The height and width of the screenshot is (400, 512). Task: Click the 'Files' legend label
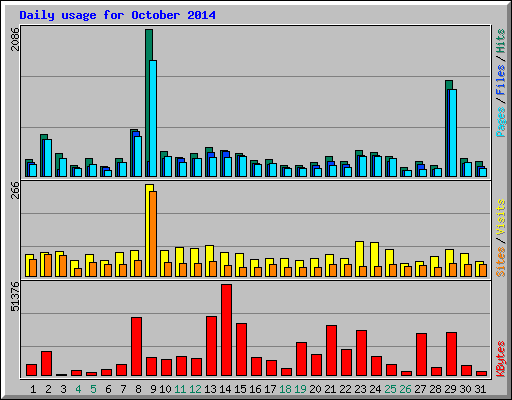coord(501,80)
